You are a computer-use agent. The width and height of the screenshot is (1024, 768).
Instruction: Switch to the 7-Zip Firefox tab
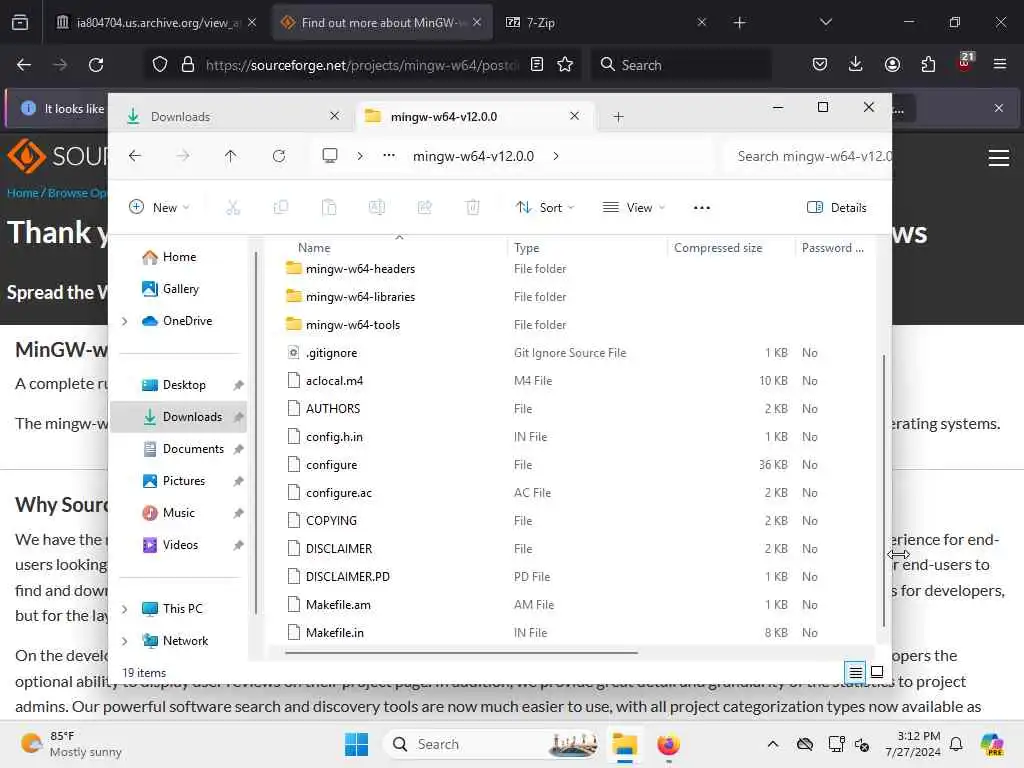(606, 22)
